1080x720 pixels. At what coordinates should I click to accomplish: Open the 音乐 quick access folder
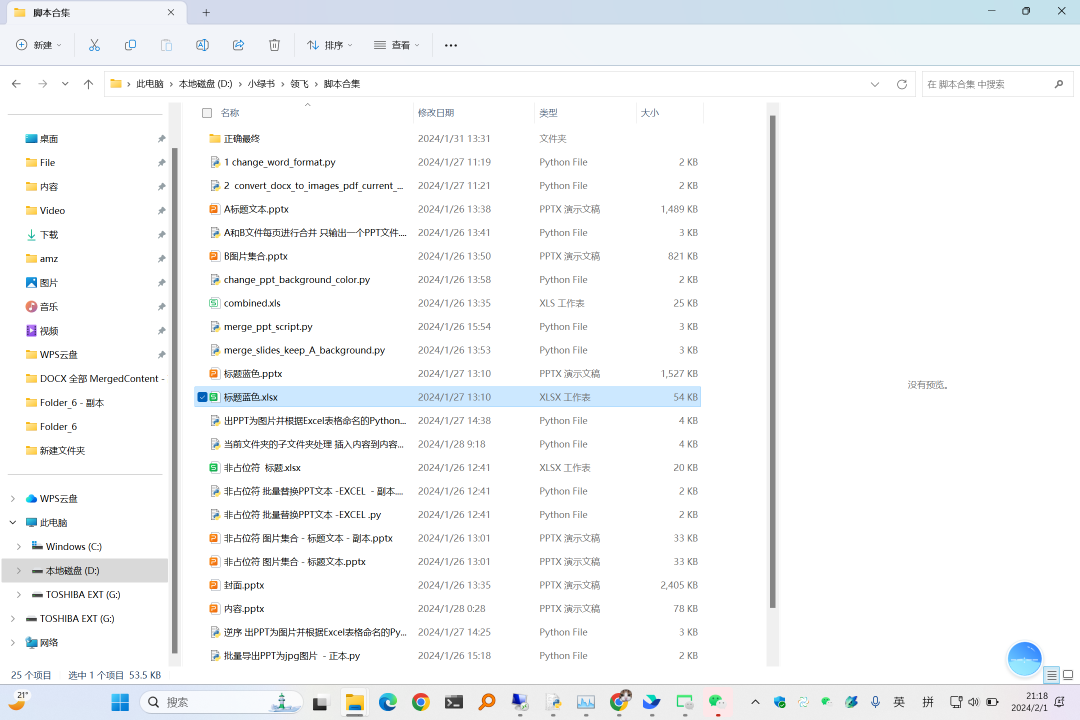[x=49, y=307]
